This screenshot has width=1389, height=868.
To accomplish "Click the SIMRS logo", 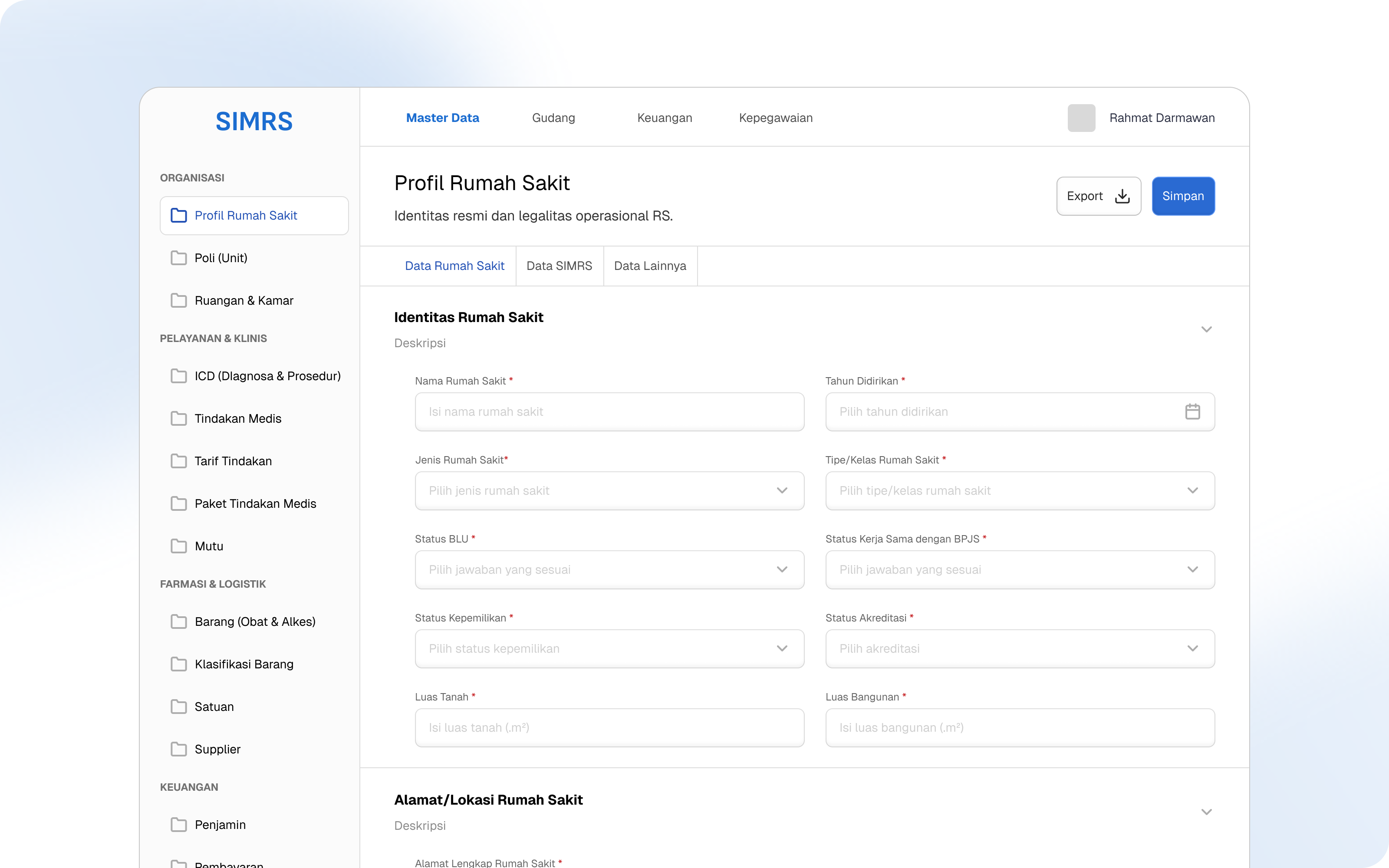I will click(x=254, y=122).
